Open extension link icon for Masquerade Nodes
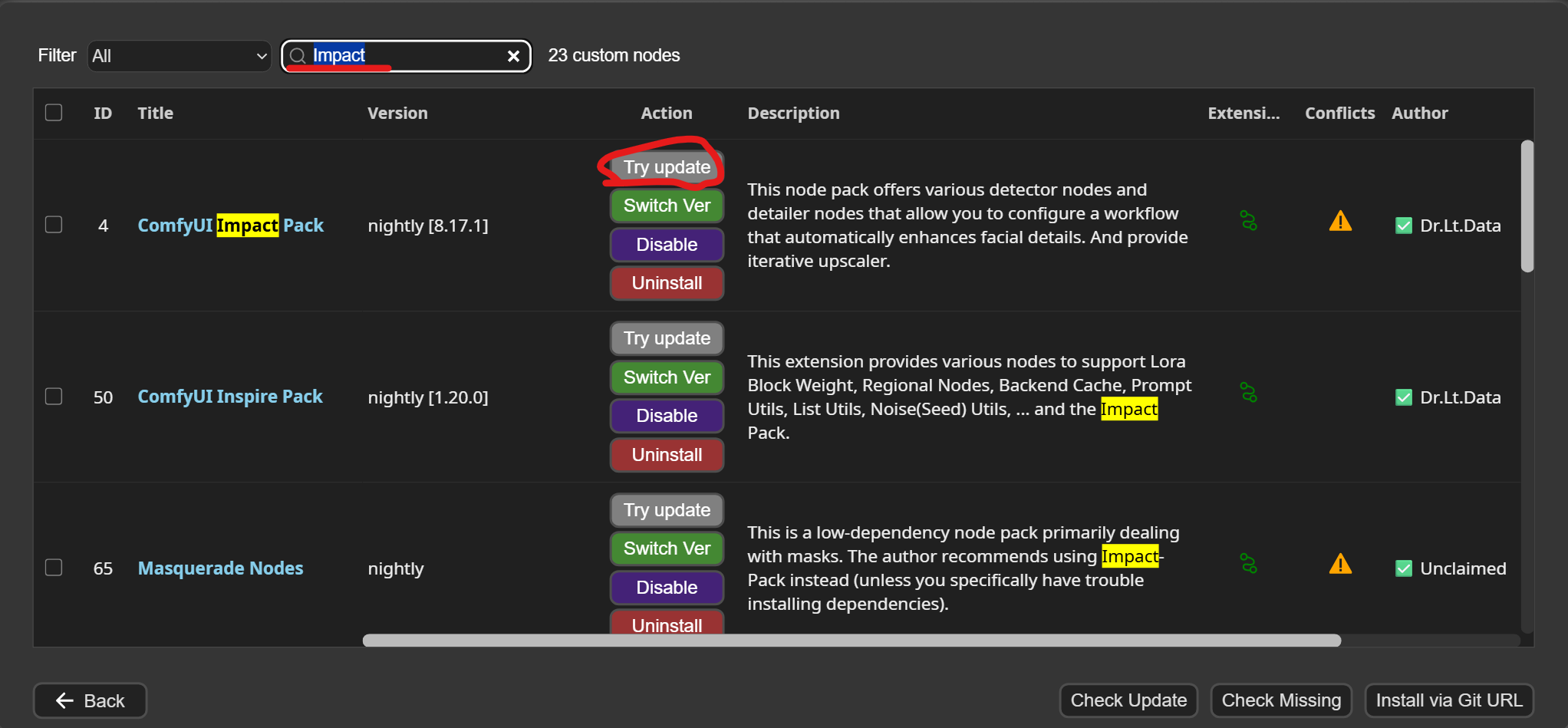 point(1248,564)
